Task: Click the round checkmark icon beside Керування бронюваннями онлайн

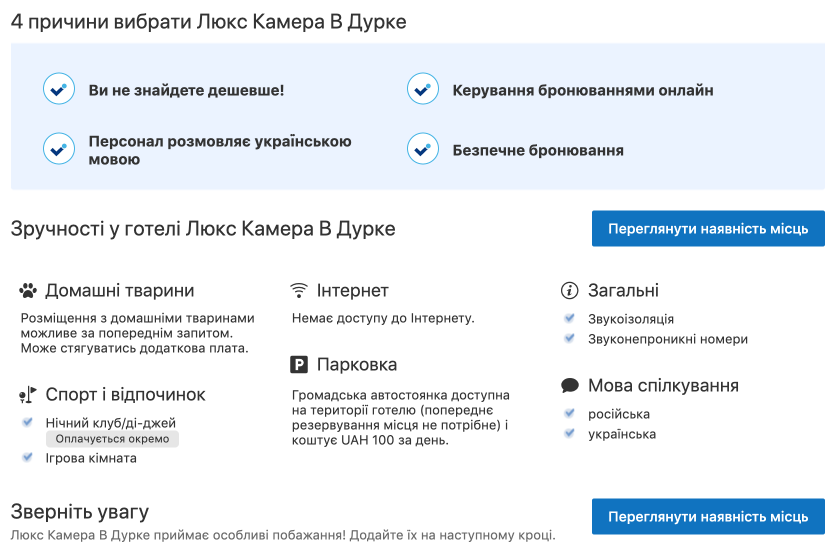Action: point(423,90)
